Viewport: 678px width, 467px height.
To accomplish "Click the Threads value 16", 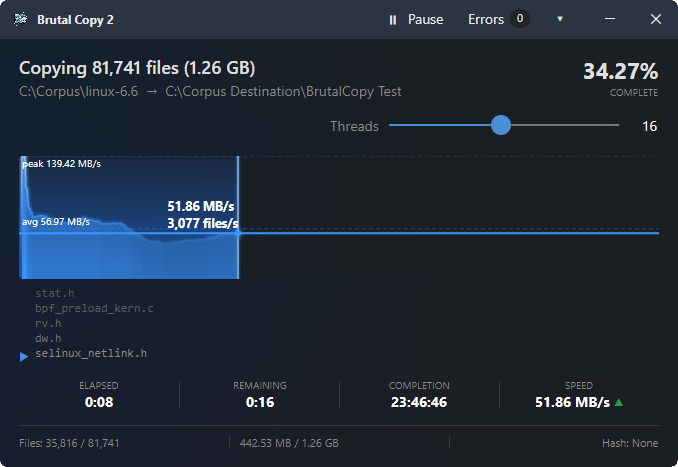I will [x=649, y=126].
